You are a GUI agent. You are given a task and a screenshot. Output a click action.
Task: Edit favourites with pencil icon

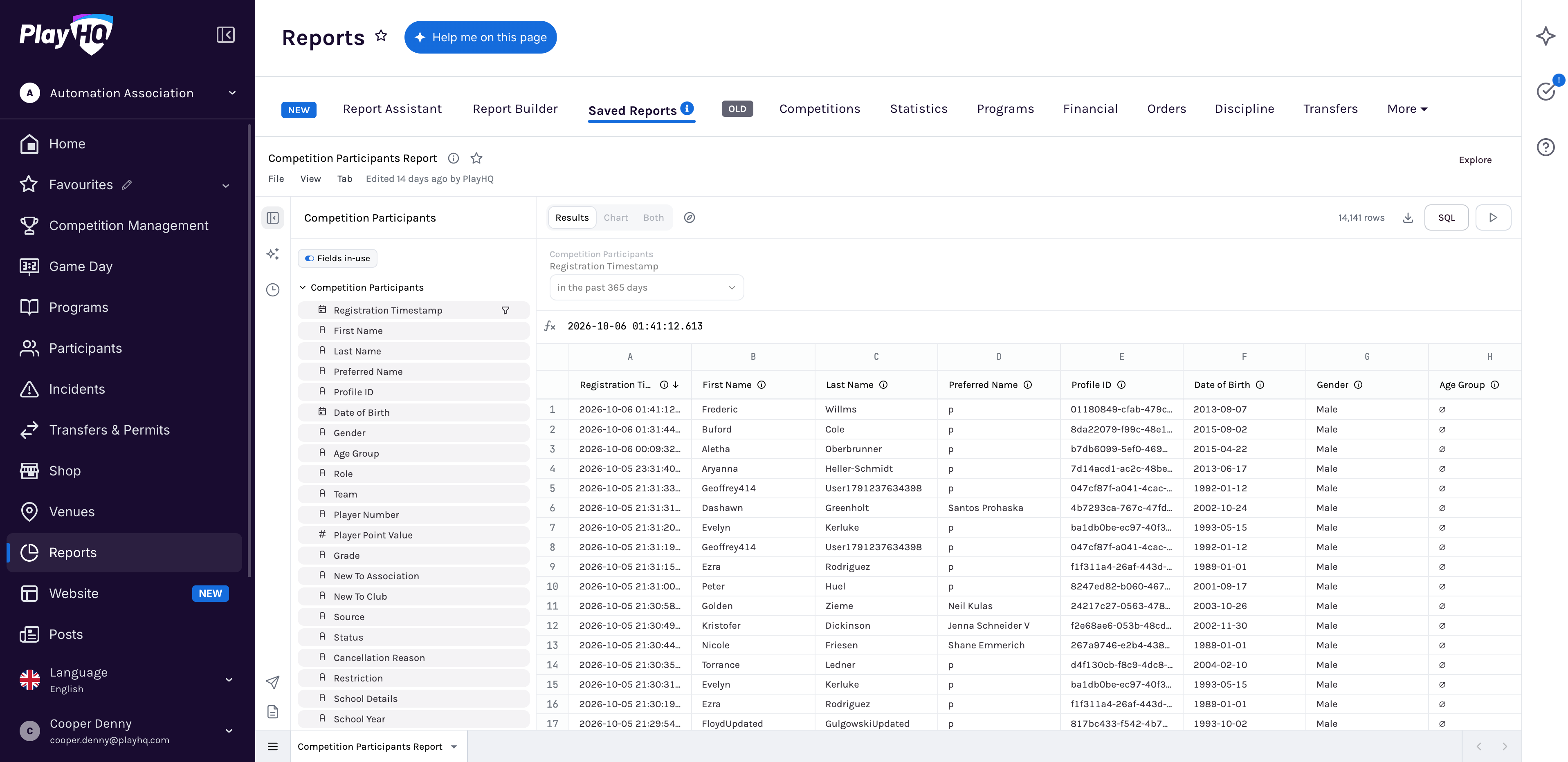(x=127, y=184)
